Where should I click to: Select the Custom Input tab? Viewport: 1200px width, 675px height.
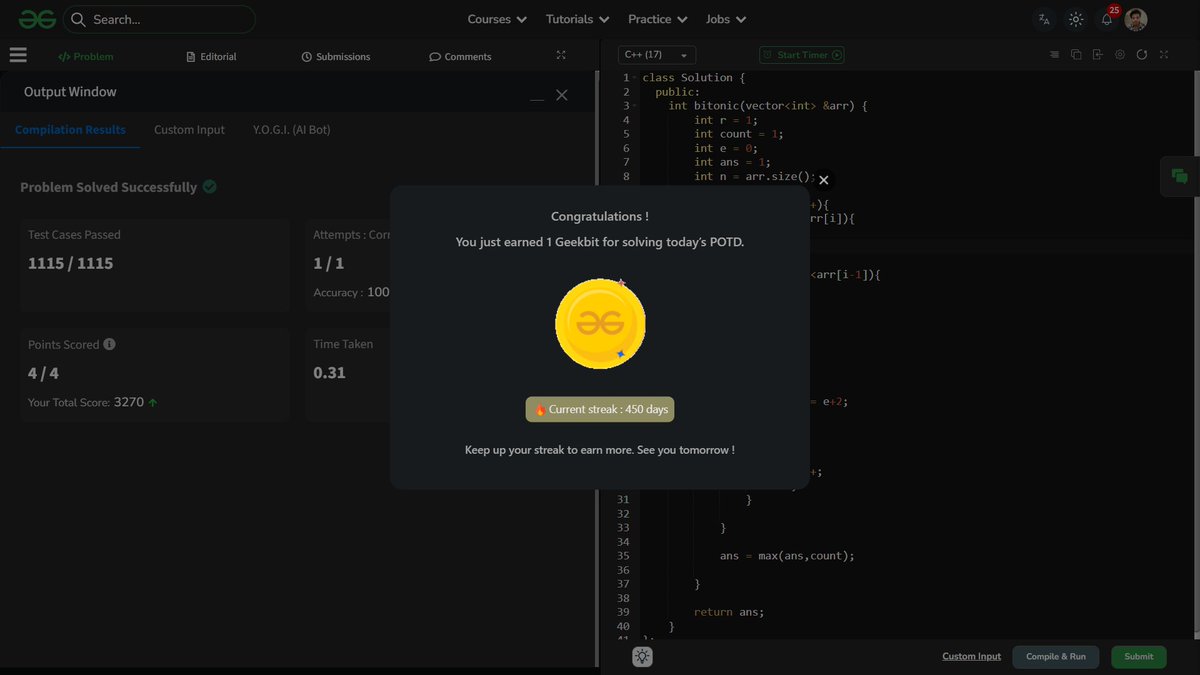[189, 130]
